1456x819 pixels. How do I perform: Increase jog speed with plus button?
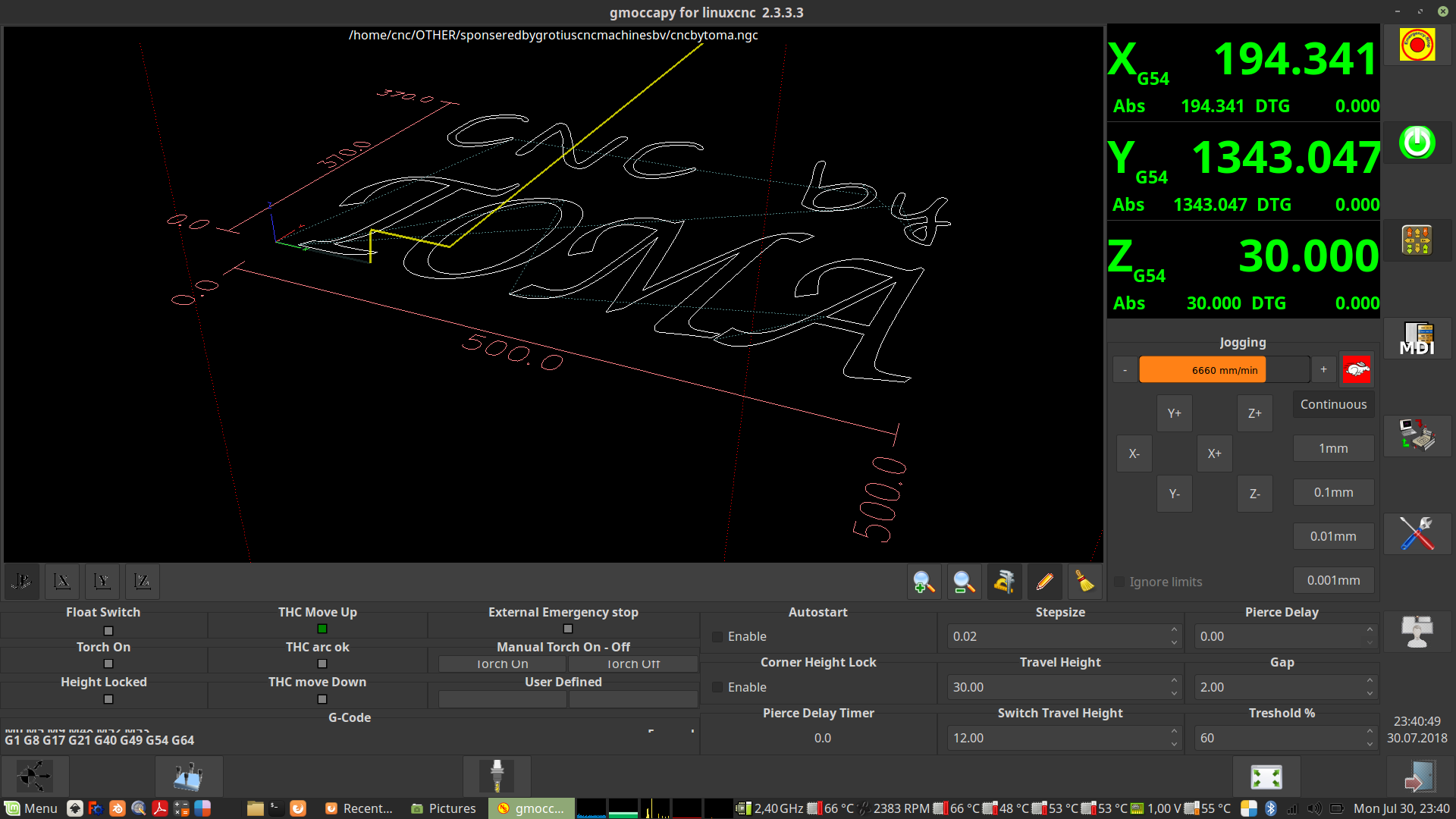coord(1323,370)
